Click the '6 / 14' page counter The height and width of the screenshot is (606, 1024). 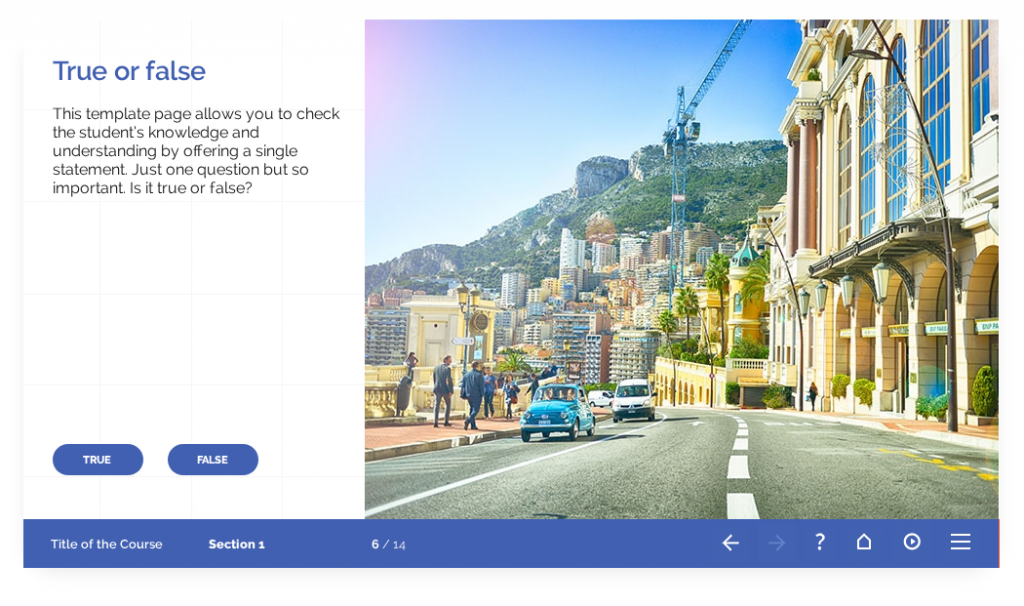click(x=389, y=544)
